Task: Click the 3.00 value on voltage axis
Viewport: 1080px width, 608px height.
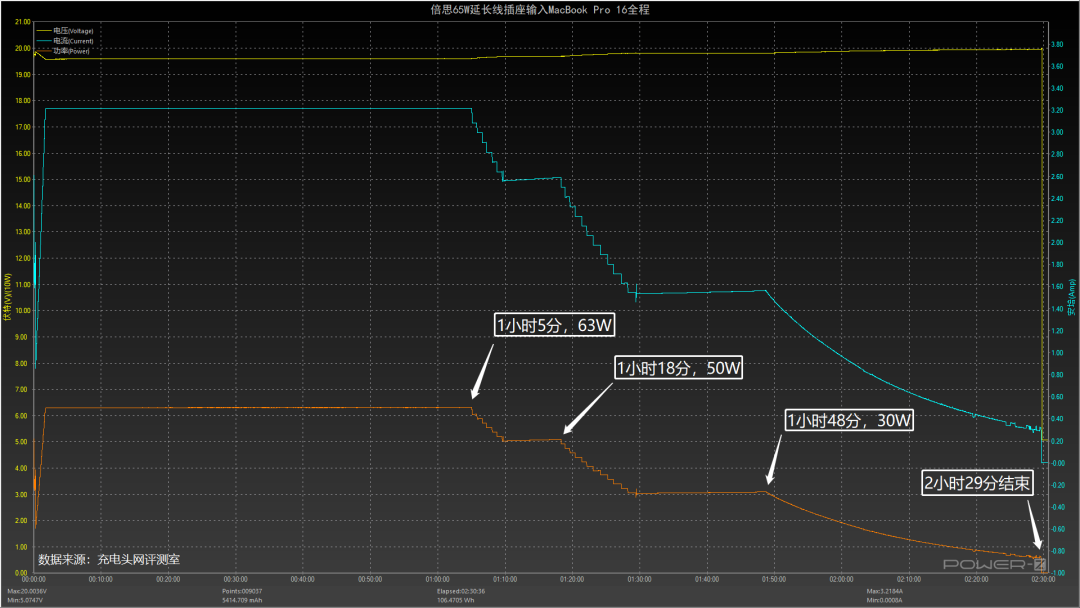Action: click(x=21, y=494)
